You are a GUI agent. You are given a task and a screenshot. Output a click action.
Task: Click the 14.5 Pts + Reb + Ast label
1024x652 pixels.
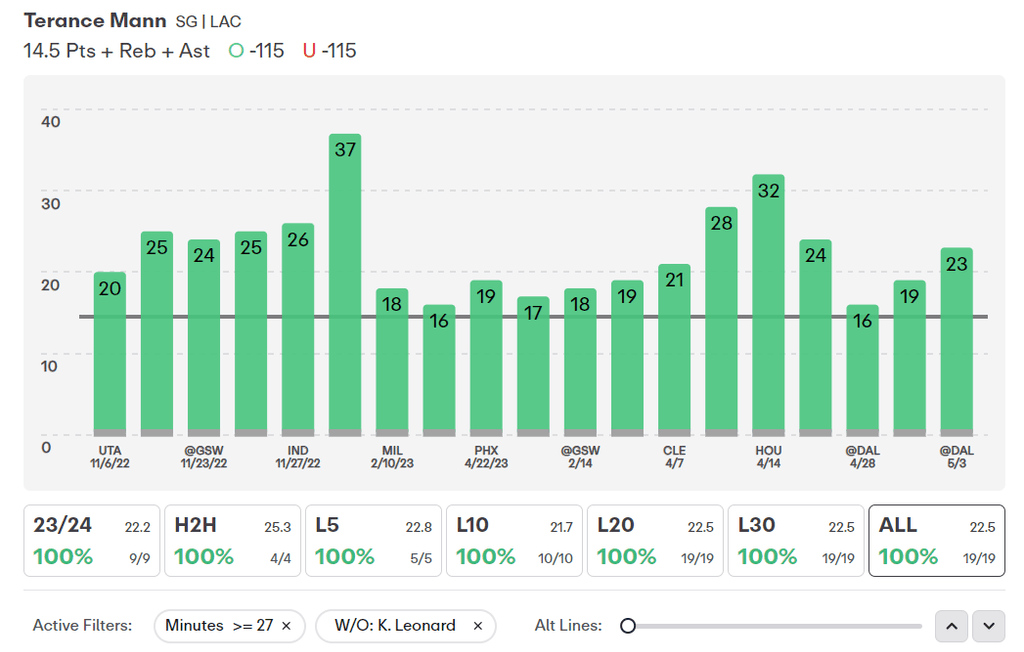click(117, 51)
